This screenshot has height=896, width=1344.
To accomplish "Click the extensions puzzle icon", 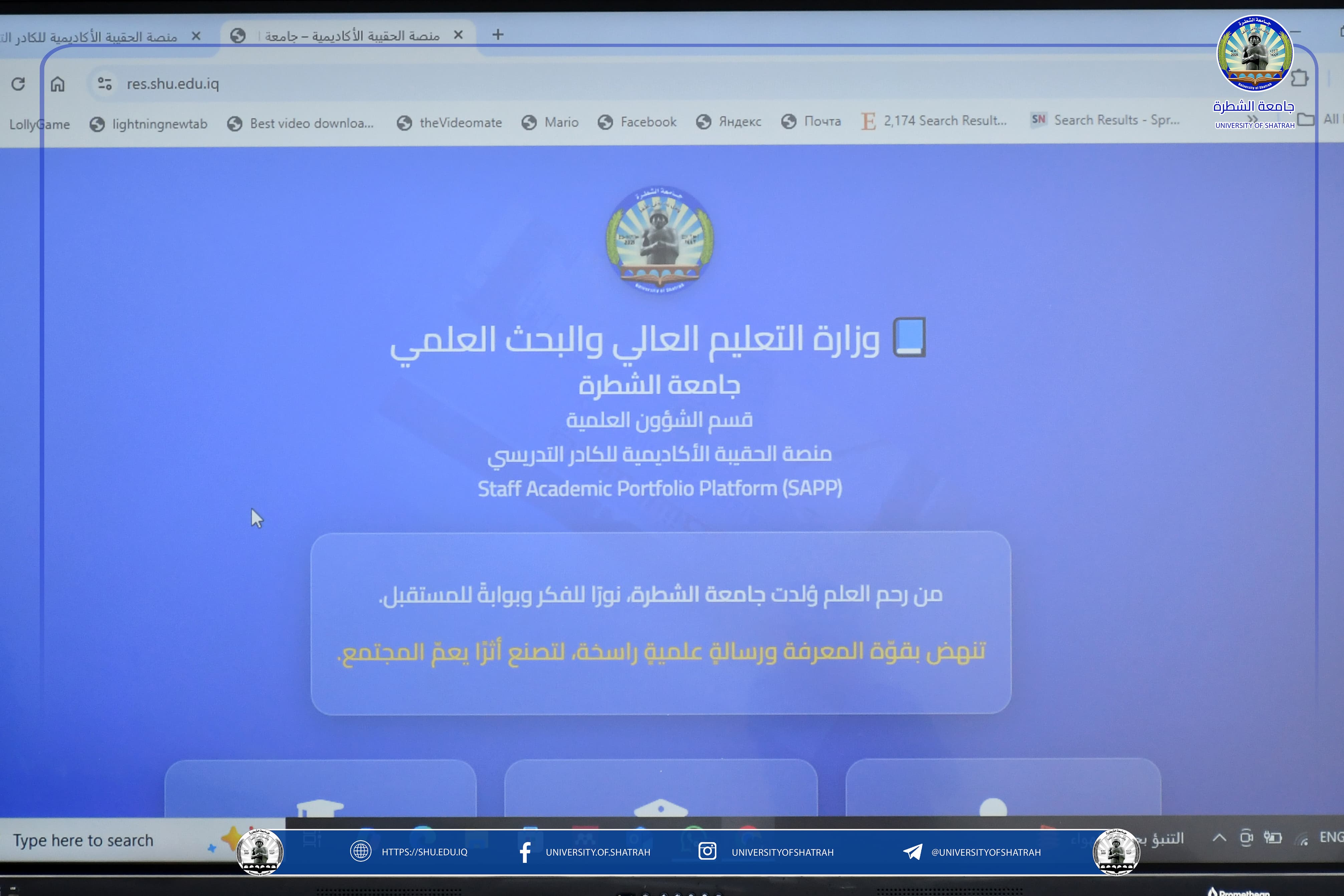I will click(1299, 78).
